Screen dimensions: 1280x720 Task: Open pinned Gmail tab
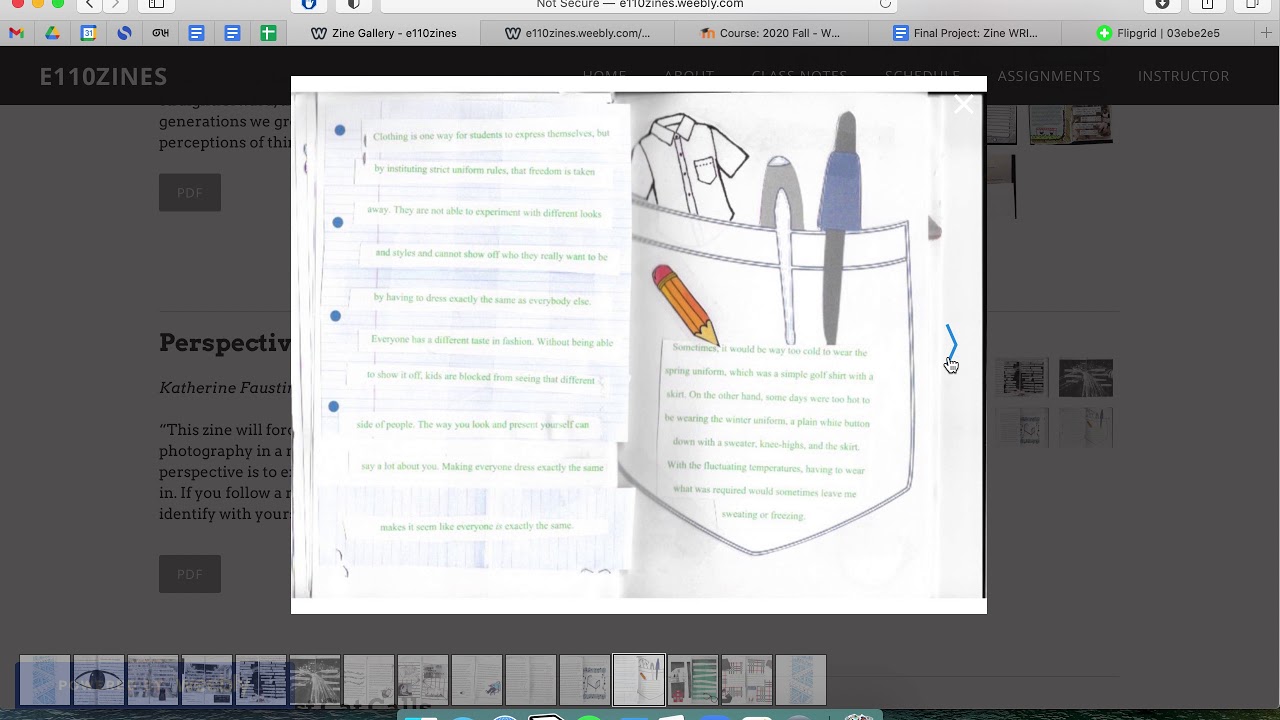click(x=16, y=33)
